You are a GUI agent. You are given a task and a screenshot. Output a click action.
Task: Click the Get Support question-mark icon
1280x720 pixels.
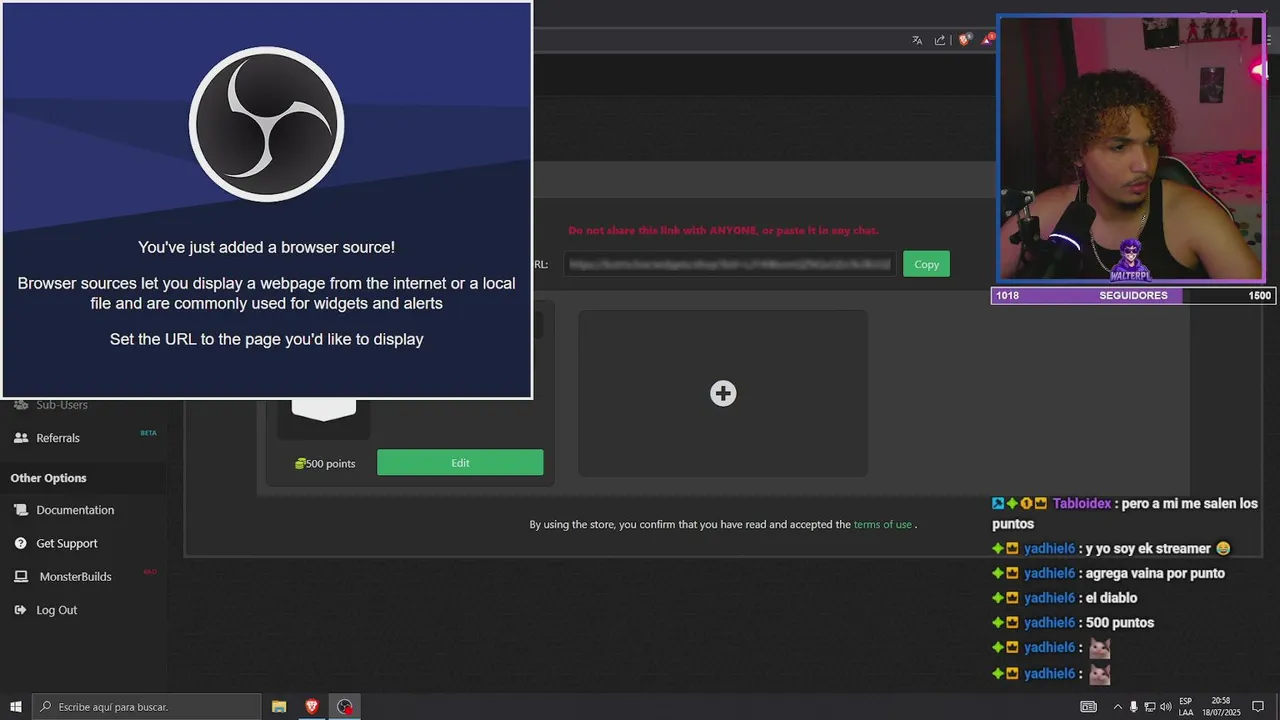20,543
